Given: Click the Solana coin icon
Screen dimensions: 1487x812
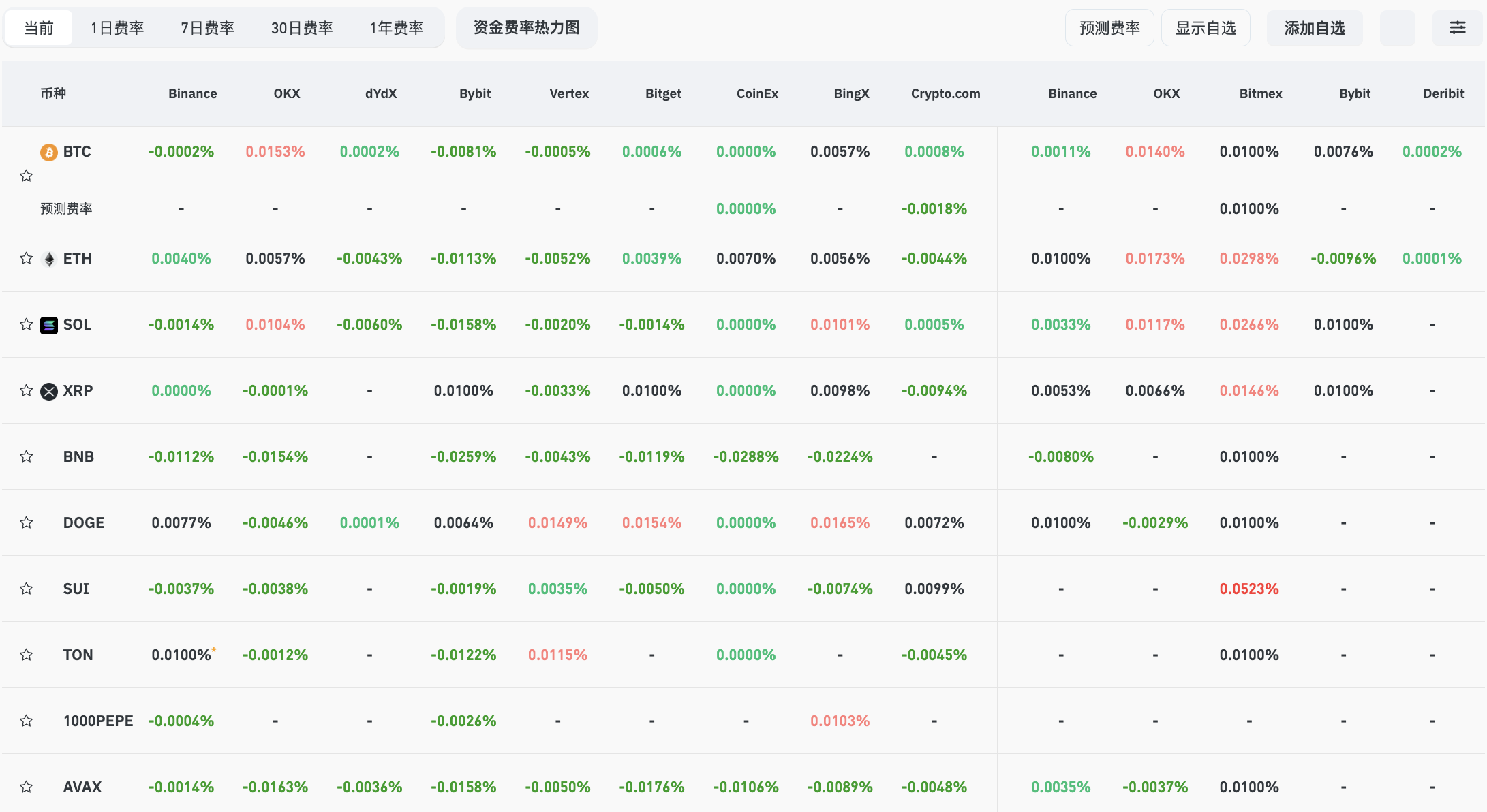Looking at the screenshot, I should tap(49, 325).
